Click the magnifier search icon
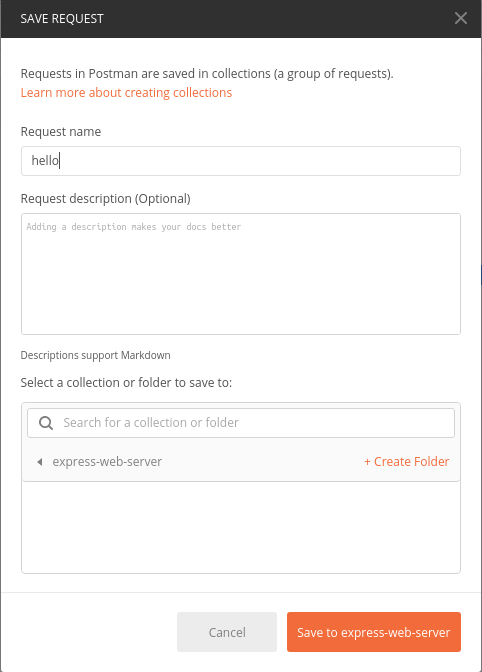The image size is (482, 672). click(x=46, y=423)
